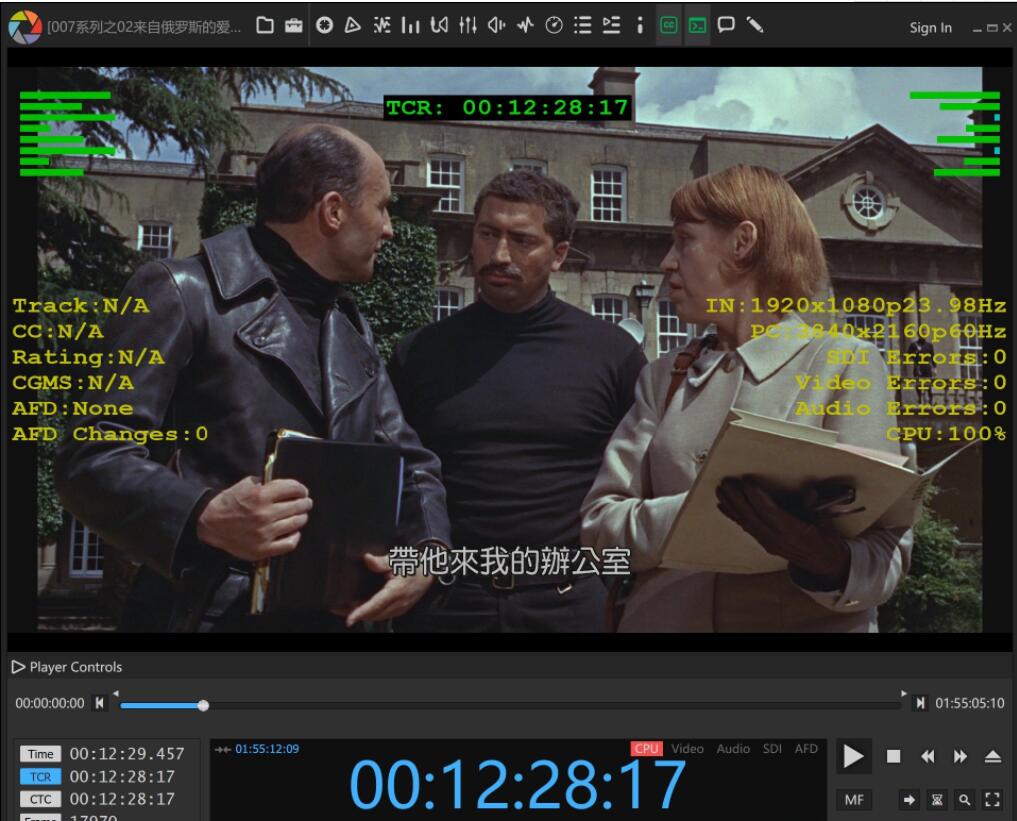Open the bulleted list icon
Image resolution: width=1017 pixels, height=821 pixels.
(582, 25)
